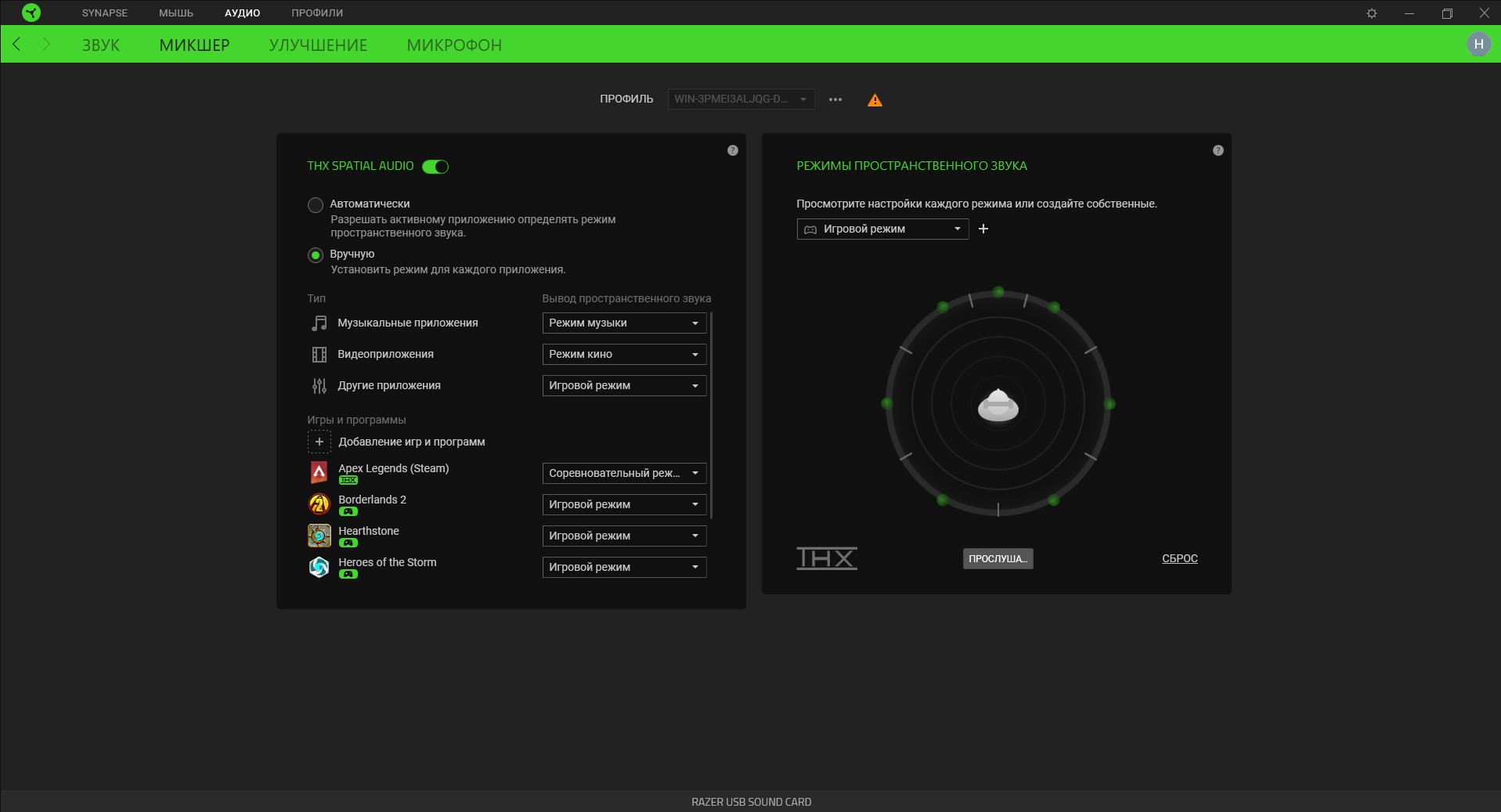Click the top center speaker dot
1501x812 pixels.
point(998,292)
